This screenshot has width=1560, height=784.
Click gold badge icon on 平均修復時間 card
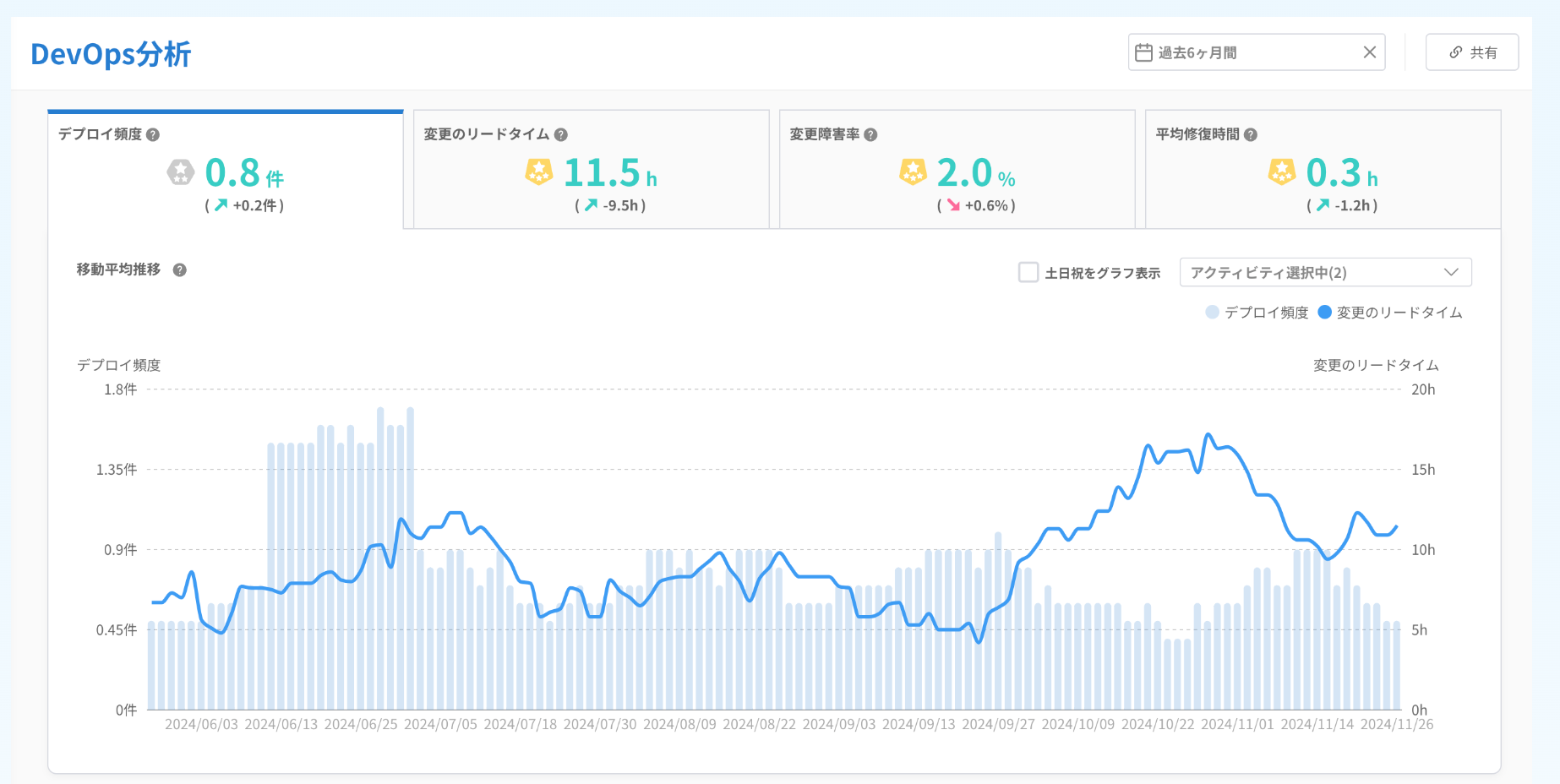click(1282, 172)
